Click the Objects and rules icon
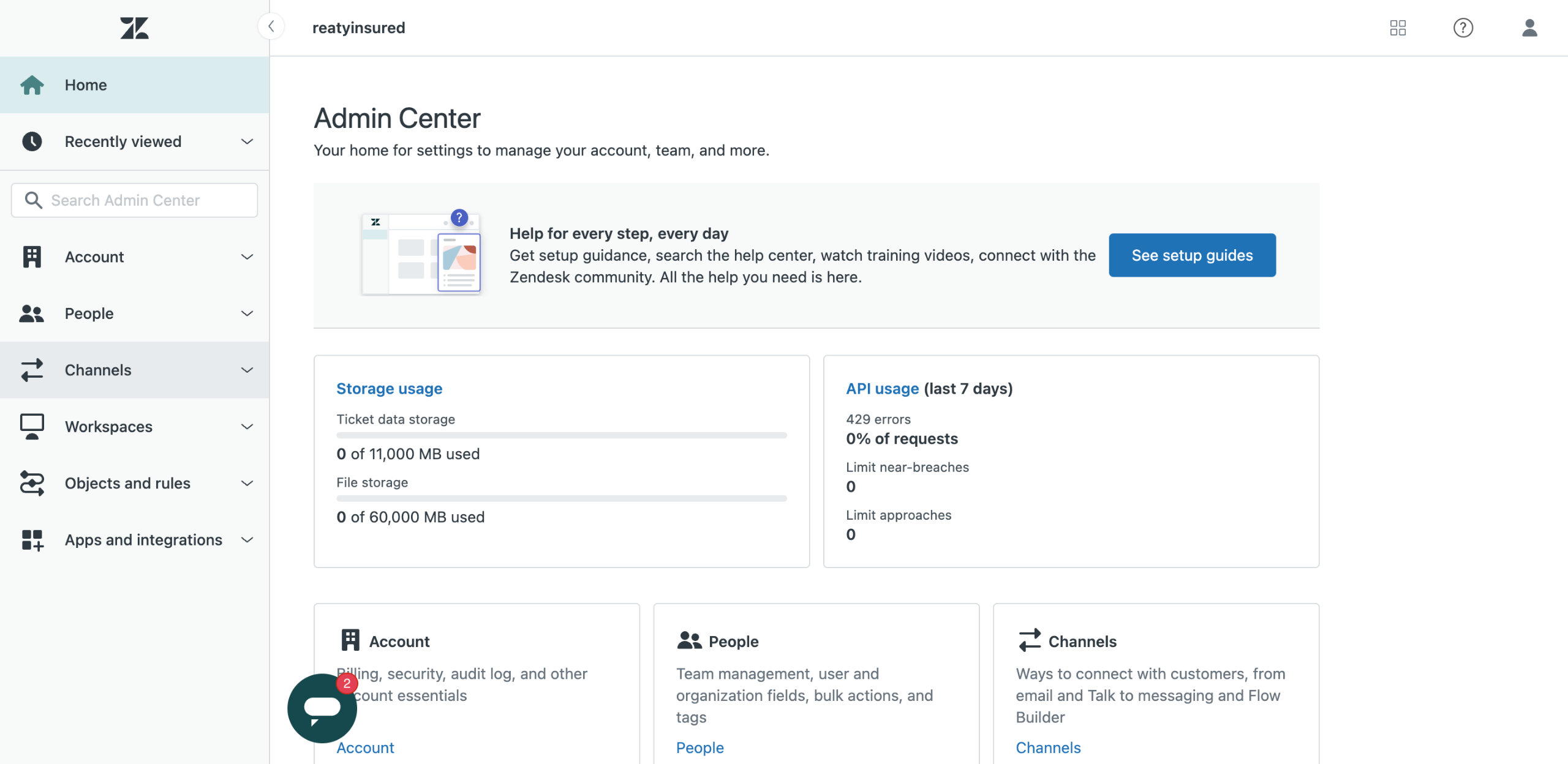Screen dimensions: 1568x764 [x=32, y=483]
